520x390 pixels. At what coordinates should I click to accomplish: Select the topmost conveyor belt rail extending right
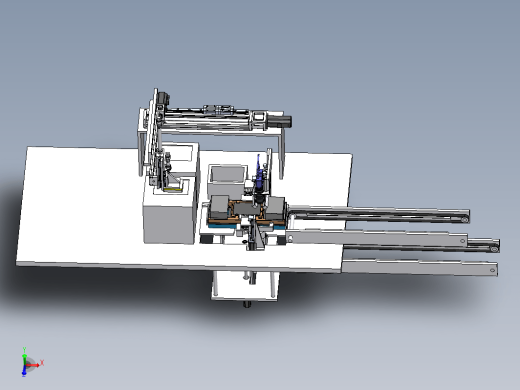click(x=380, y=214)
